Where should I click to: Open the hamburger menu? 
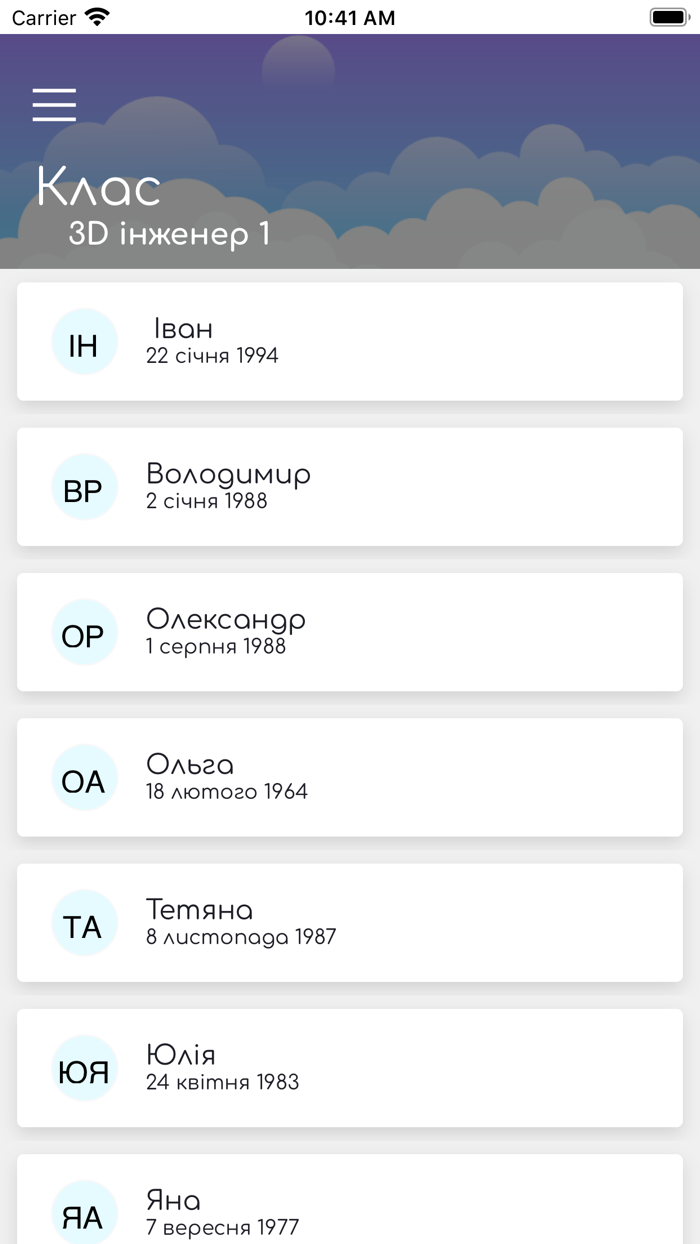(54, 105)
